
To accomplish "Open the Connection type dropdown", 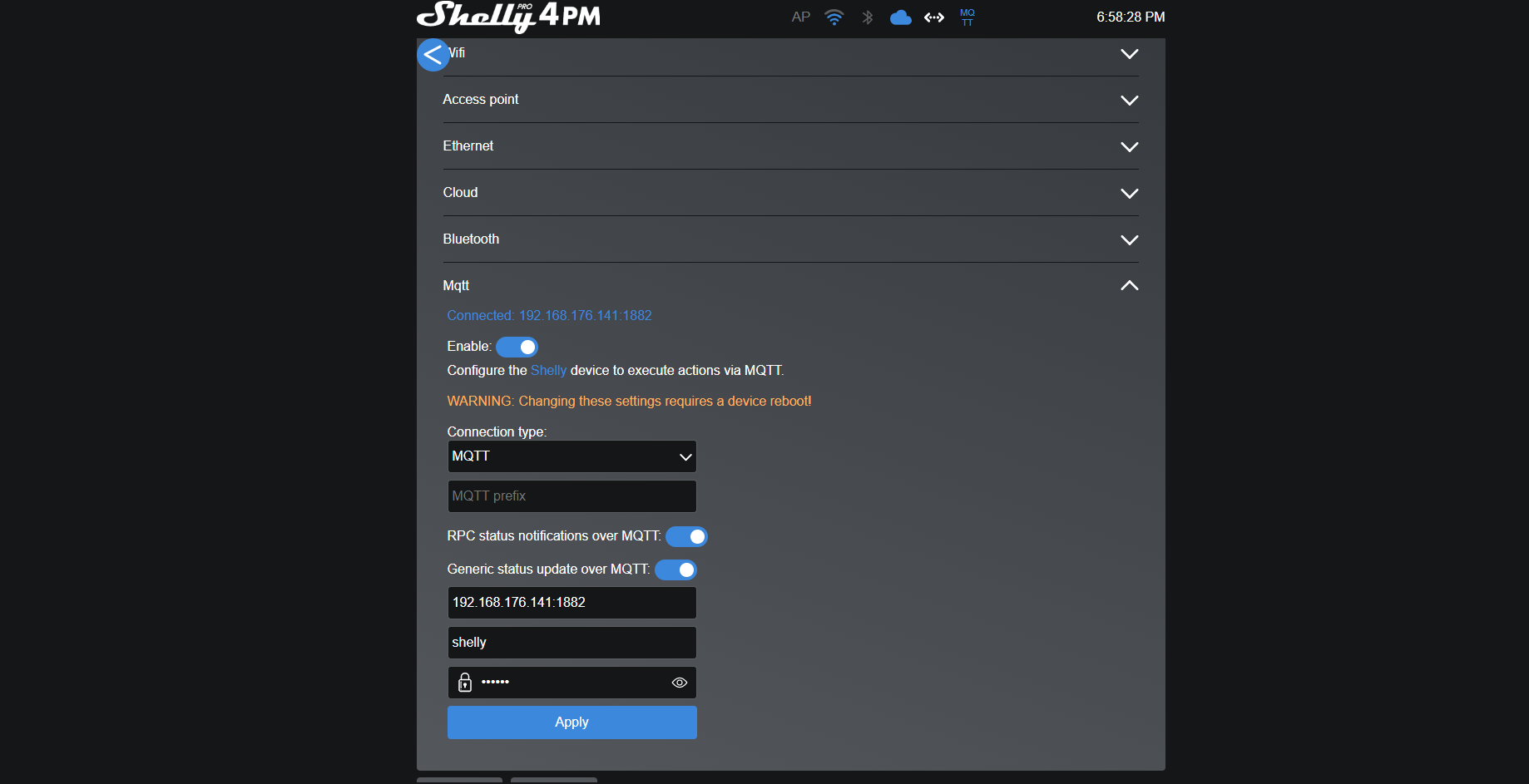I will point(572,456).
